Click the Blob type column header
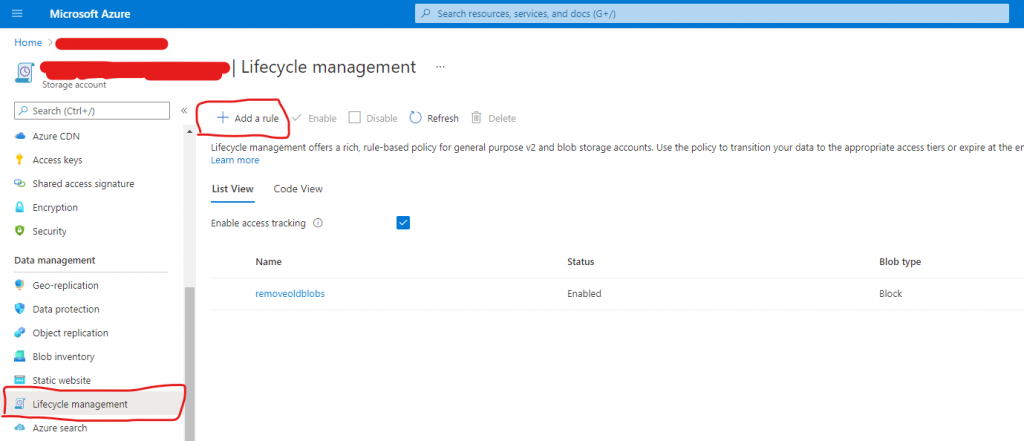The width and height of the screenshot is (1024, 441). click(900, 261)
